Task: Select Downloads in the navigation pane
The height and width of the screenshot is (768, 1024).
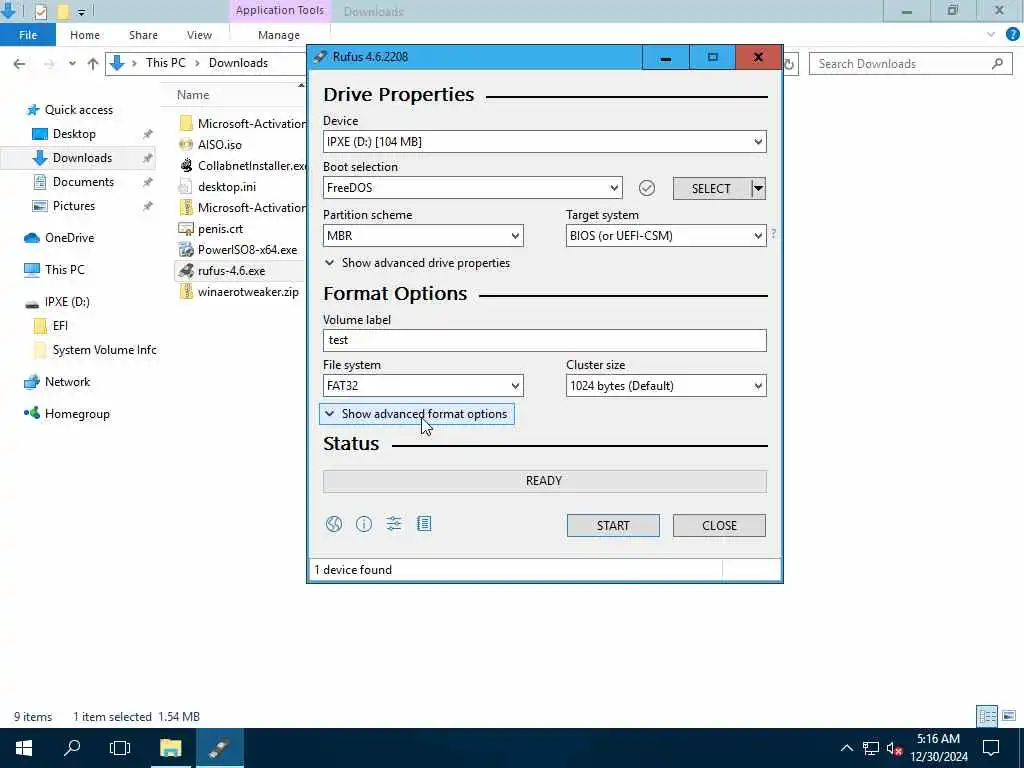Action: pos(78,158)
